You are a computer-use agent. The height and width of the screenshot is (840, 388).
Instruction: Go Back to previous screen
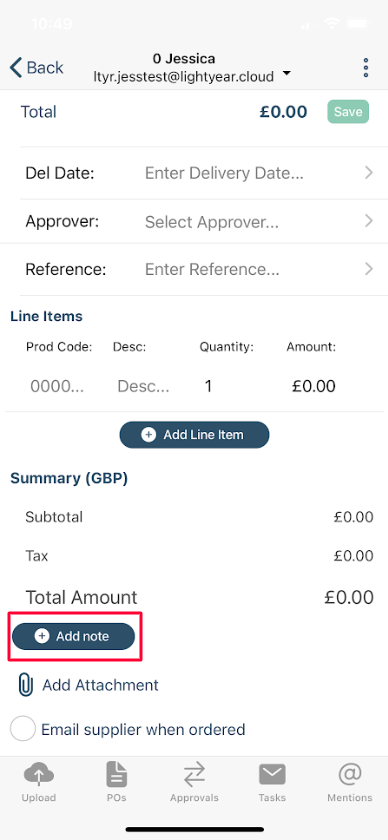pyautogui.click(x=36, y=68)
